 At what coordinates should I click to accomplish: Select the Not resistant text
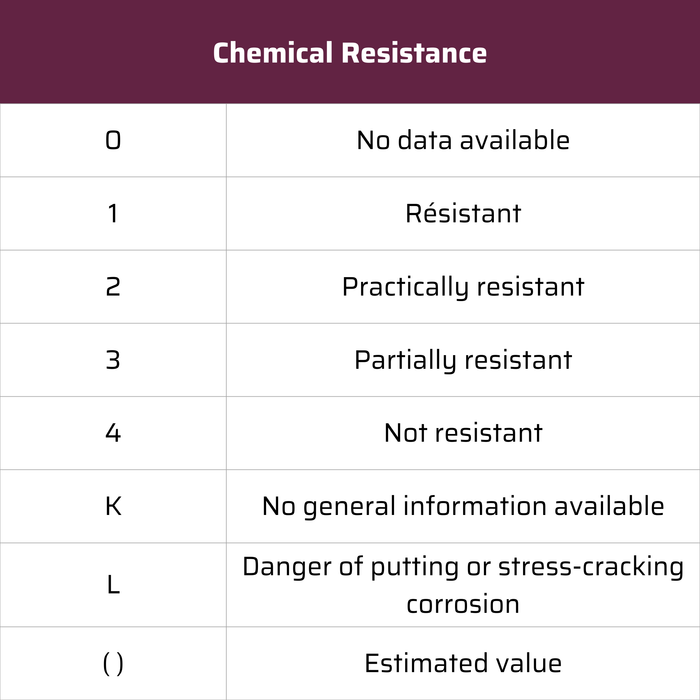[463, 433]
